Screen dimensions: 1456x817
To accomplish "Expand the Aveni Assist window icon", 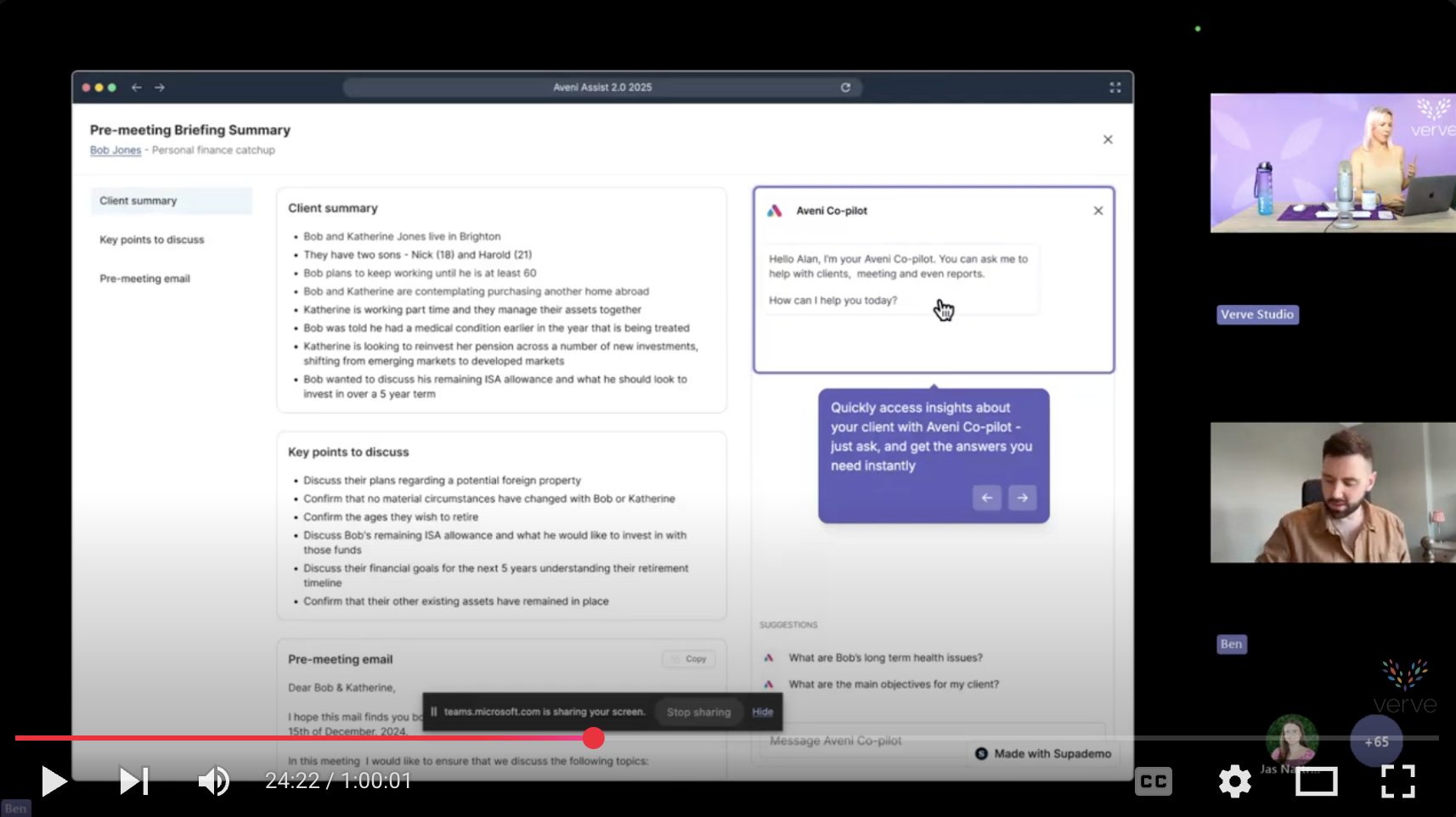I will (1115, 87).
